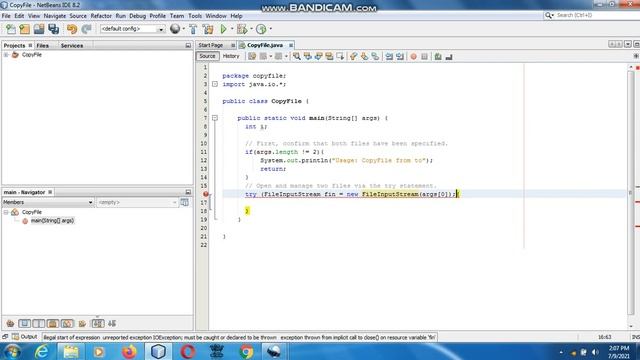Click the Redo arrow icon
640x360 pixels.
point(86,29)
